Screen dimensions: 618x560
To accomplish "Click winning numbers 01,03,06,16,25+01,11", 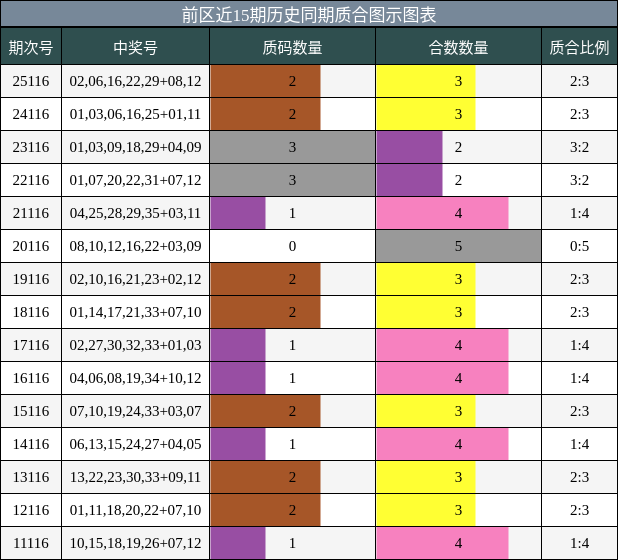I will tap(135, 114).
